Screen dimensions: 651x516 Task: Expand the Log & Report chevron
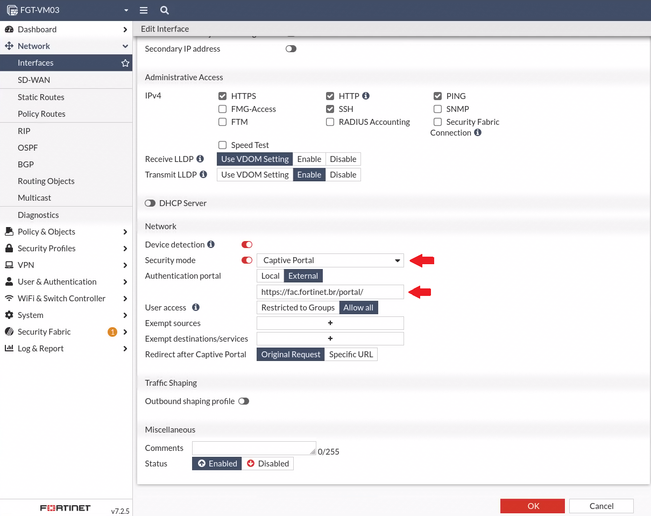[125, 349]
